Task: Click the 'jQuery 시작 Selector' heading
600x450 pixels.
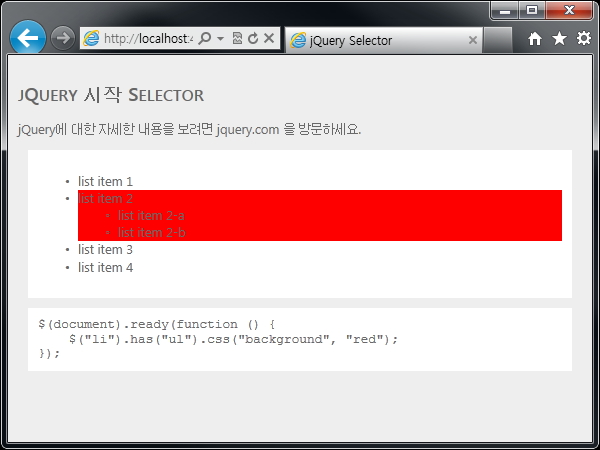Action: (x=111, y=95)
